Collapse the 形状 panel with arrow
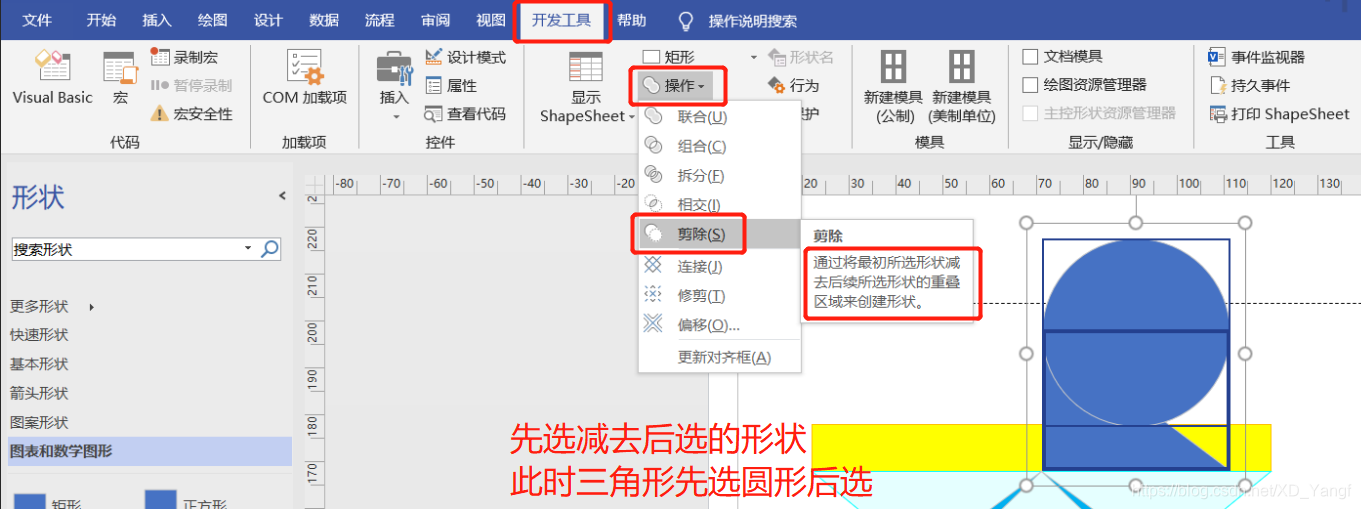This screenshot has width=1361, height=509. 282,196
